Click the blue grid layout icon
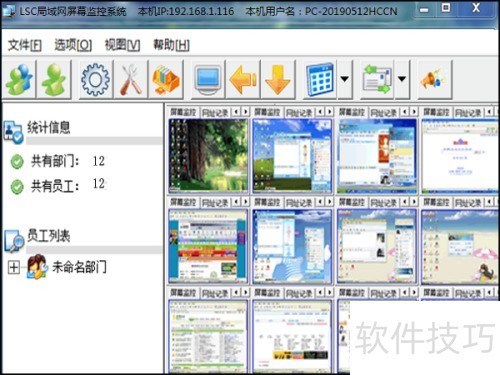 tap(320, 79)
